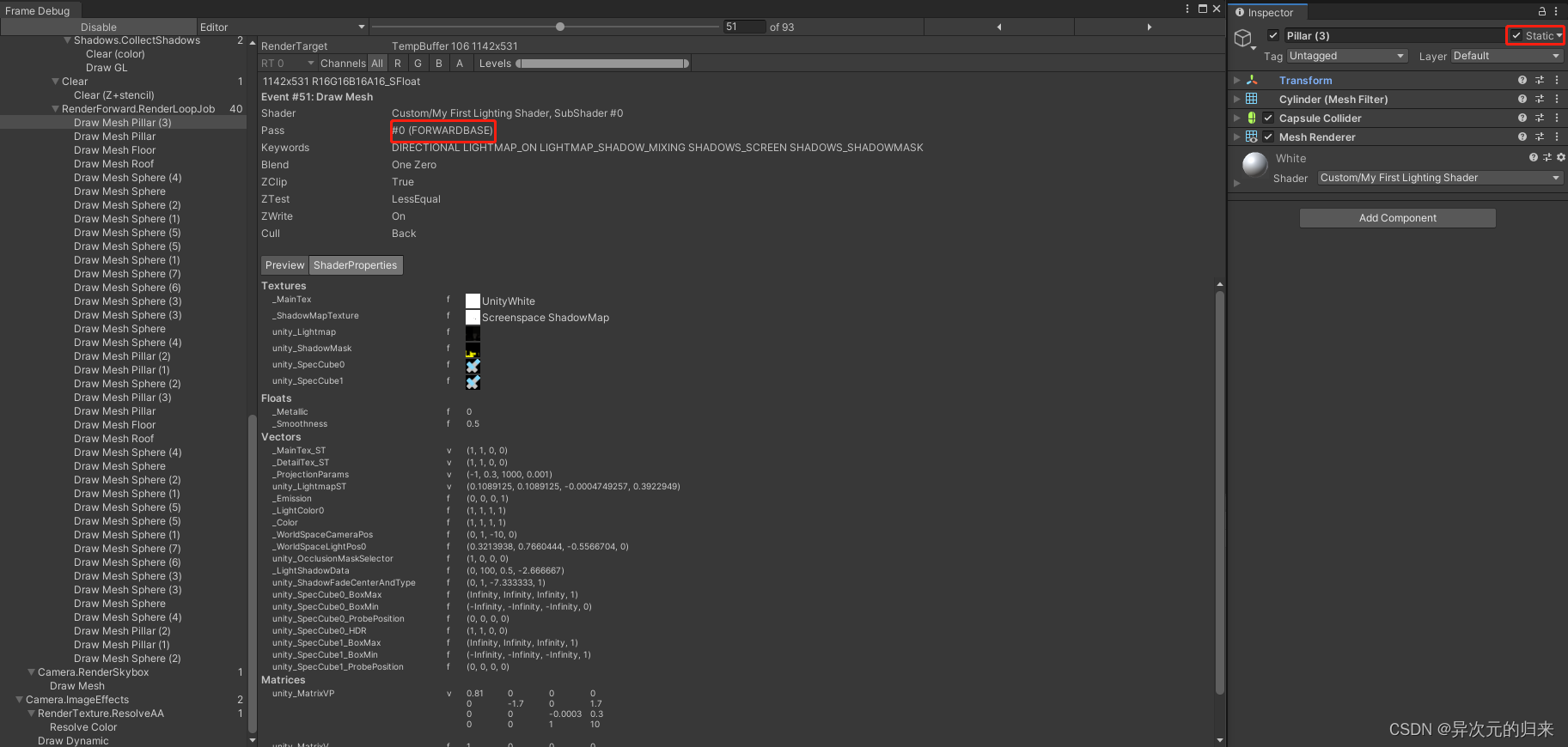Screen dimensions: 1568x747
Task: Click the Levels range slider
Action: pyautogui.click(x=602, y=64)
